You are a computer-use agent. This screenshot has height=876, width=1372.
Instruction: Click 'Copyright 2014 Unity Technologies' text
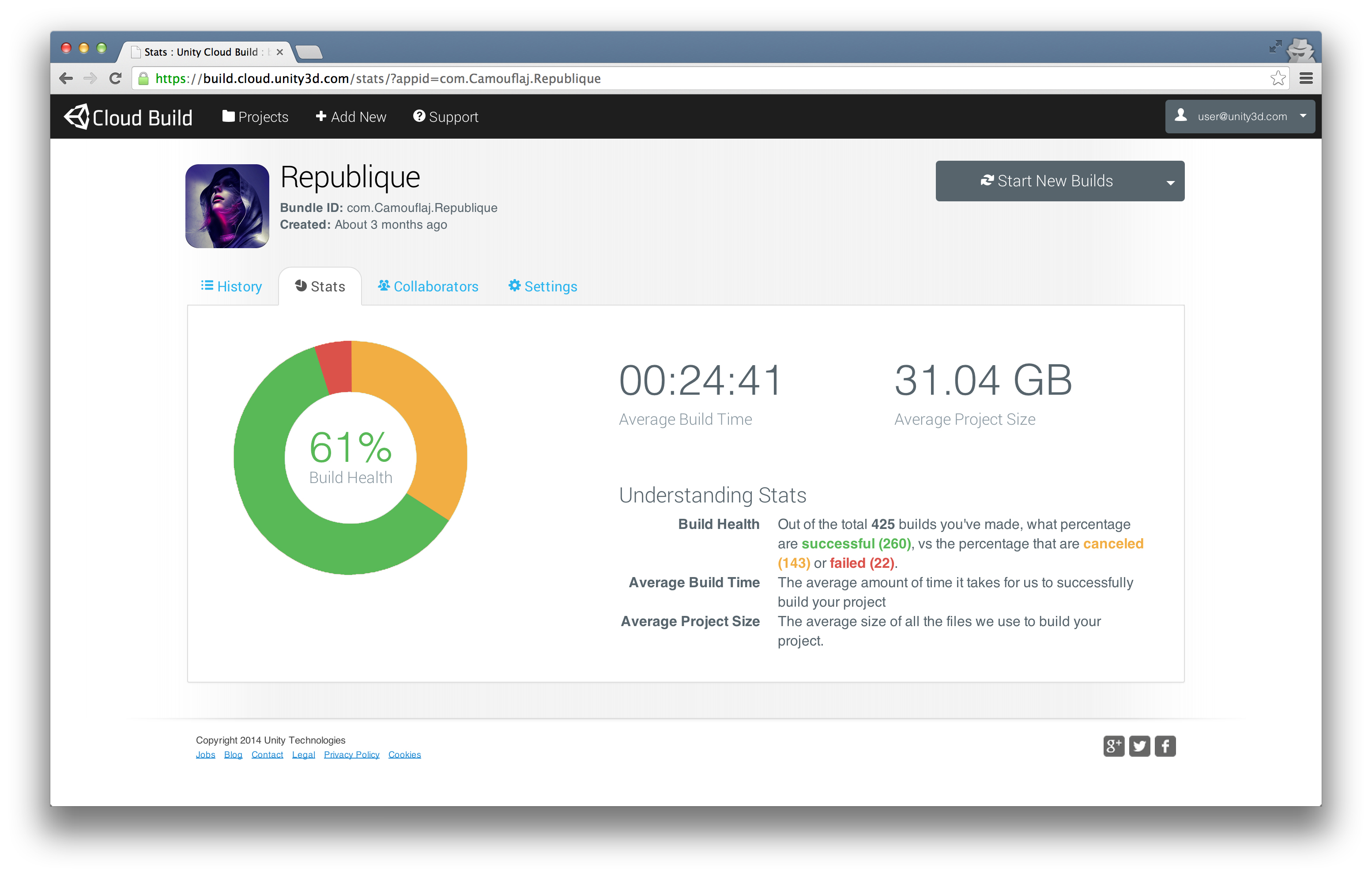pyautogui.click(x=271, y=740)
